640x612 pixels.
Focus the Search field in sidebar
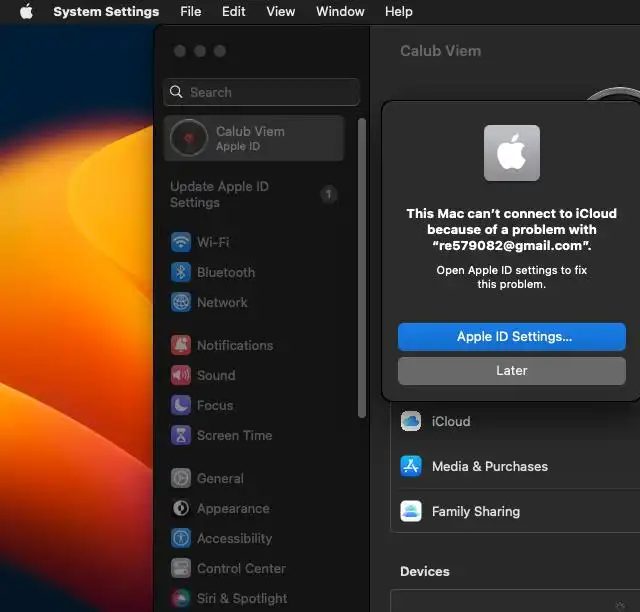click(x=261, y=92)
